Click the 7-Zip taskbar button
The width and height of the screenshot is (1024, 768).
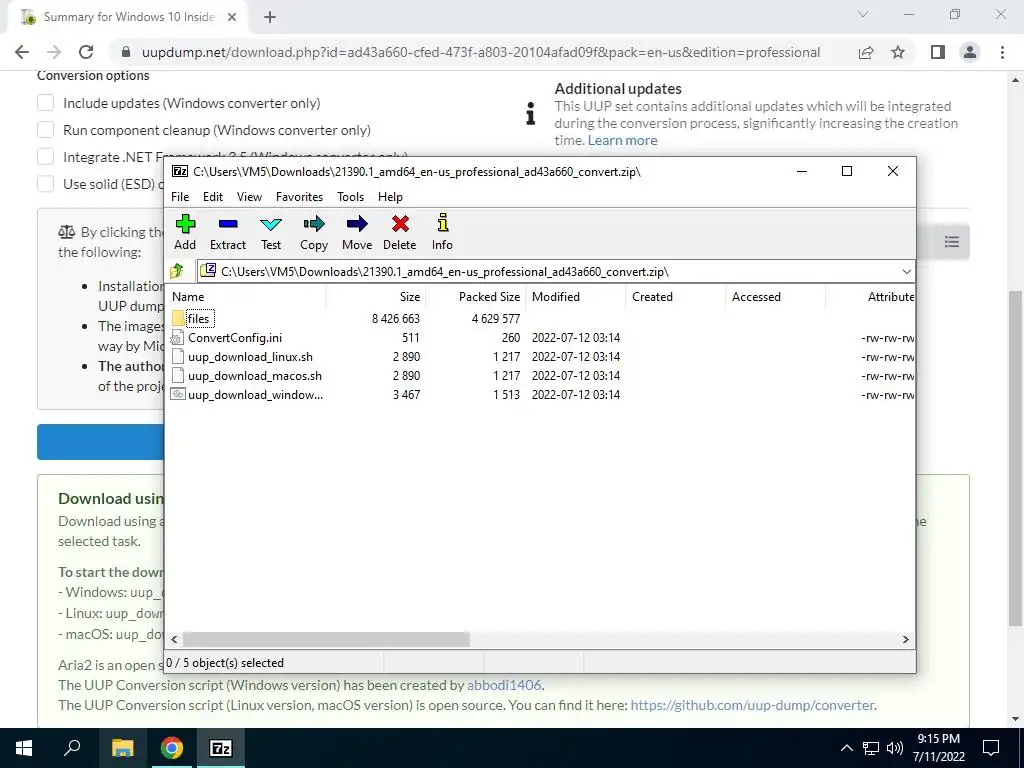221,748
